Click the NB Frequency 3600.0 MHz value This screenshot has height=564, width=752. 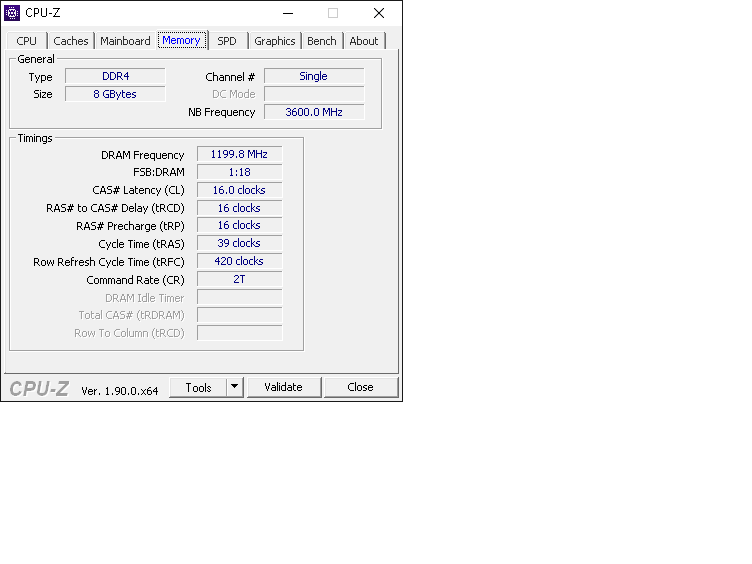(x=314, y=112)
